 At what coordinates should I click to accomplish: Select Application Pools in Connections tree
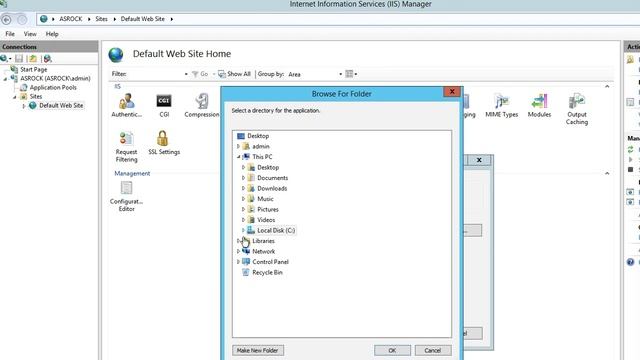pyautogui.click(x=53, y=87)
